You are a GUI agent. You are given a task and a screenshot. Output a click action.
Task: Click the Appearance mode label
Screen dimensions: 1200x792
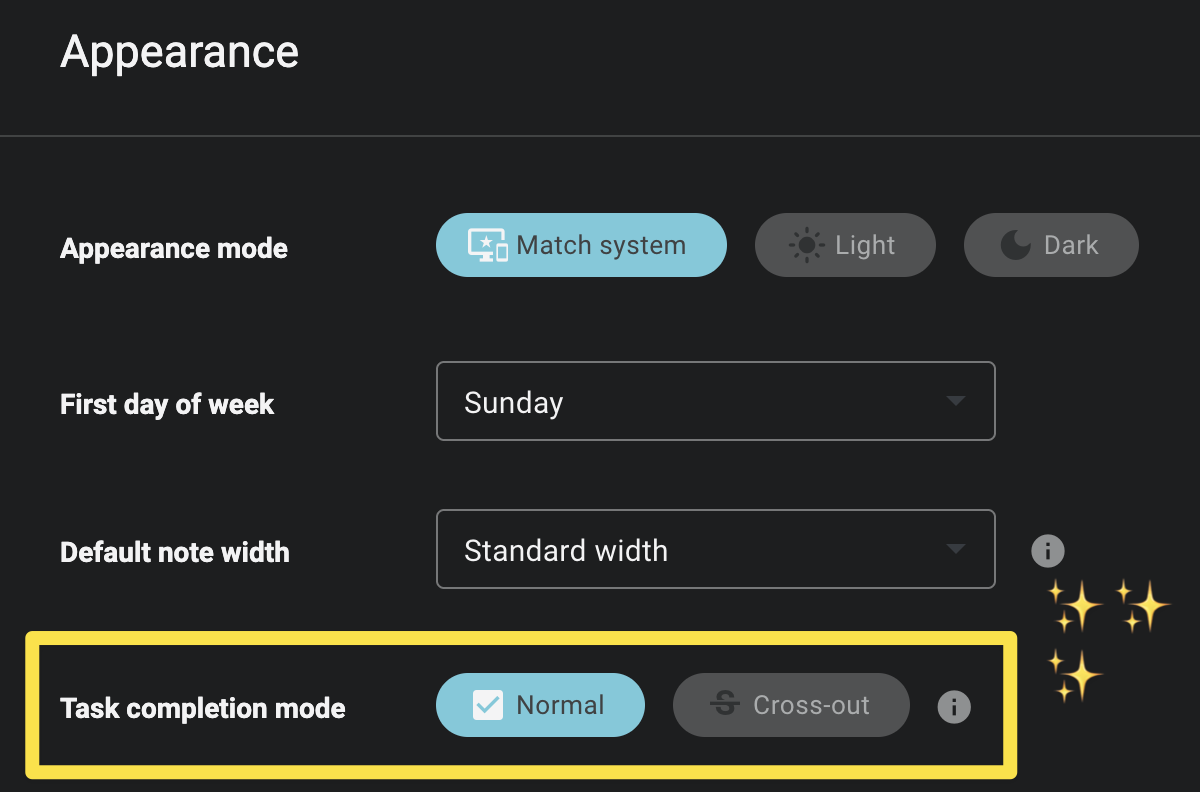174,248
